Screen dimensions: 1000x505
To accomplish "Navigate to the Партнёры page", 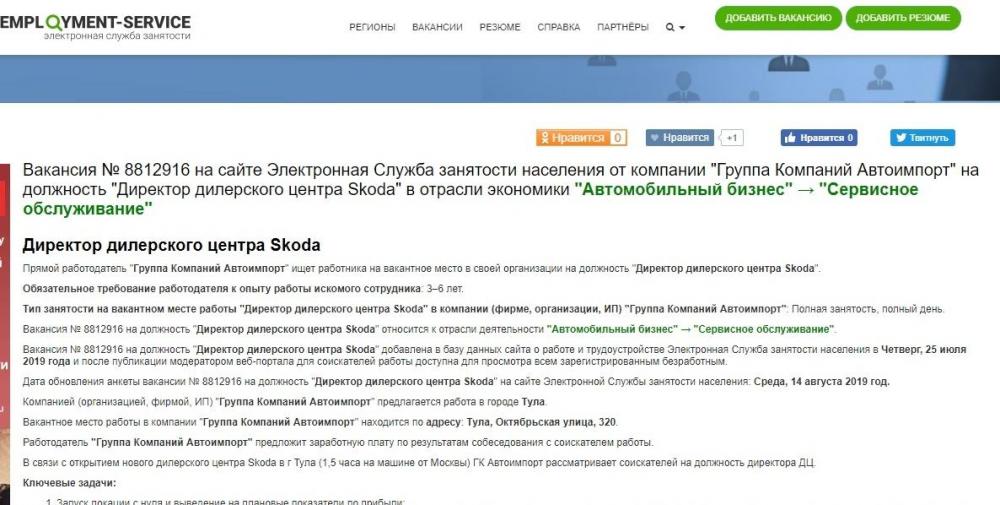I will point(622,27).
